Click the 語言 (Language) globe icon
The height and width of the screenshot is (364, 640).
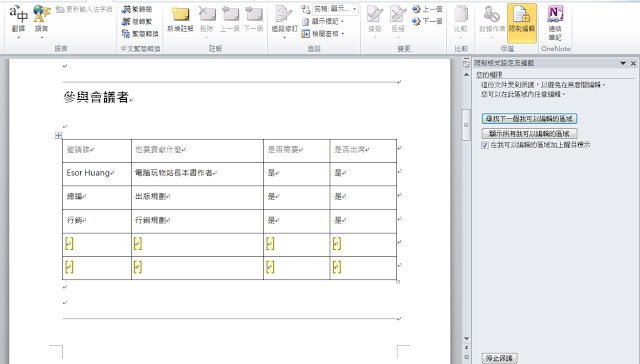click(41, 14)
